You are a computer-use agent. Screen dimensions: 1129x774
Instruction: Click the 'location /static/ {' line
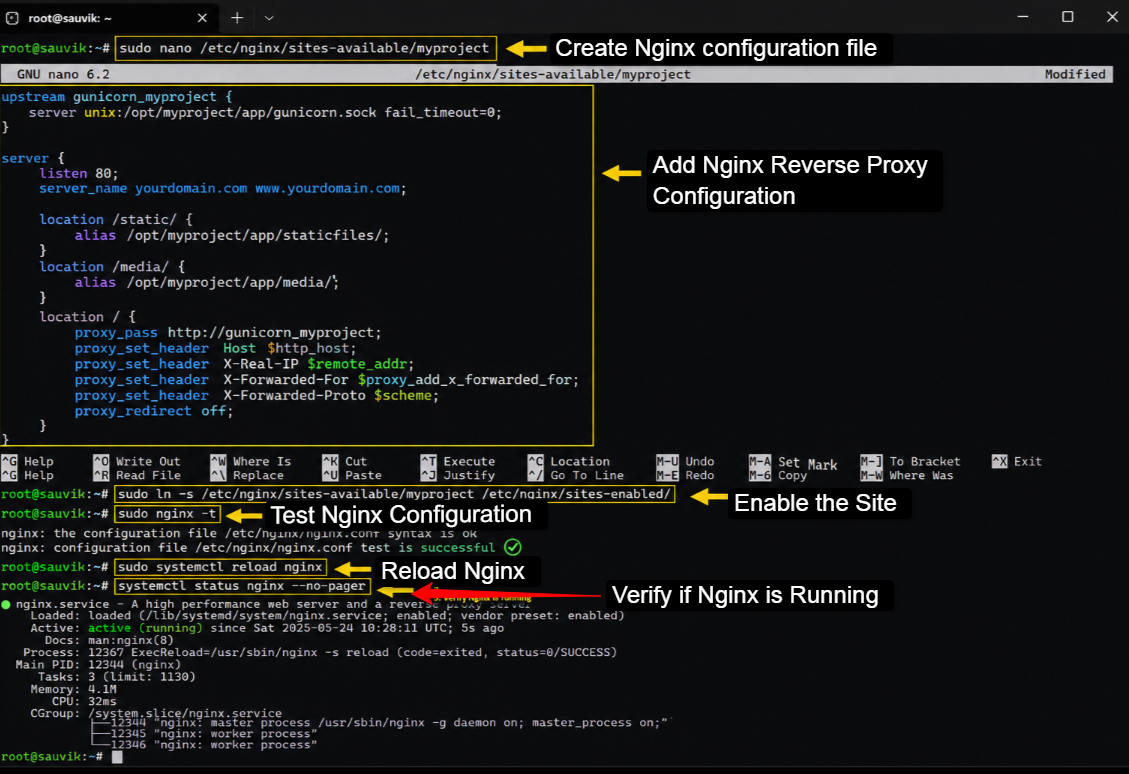116,220
